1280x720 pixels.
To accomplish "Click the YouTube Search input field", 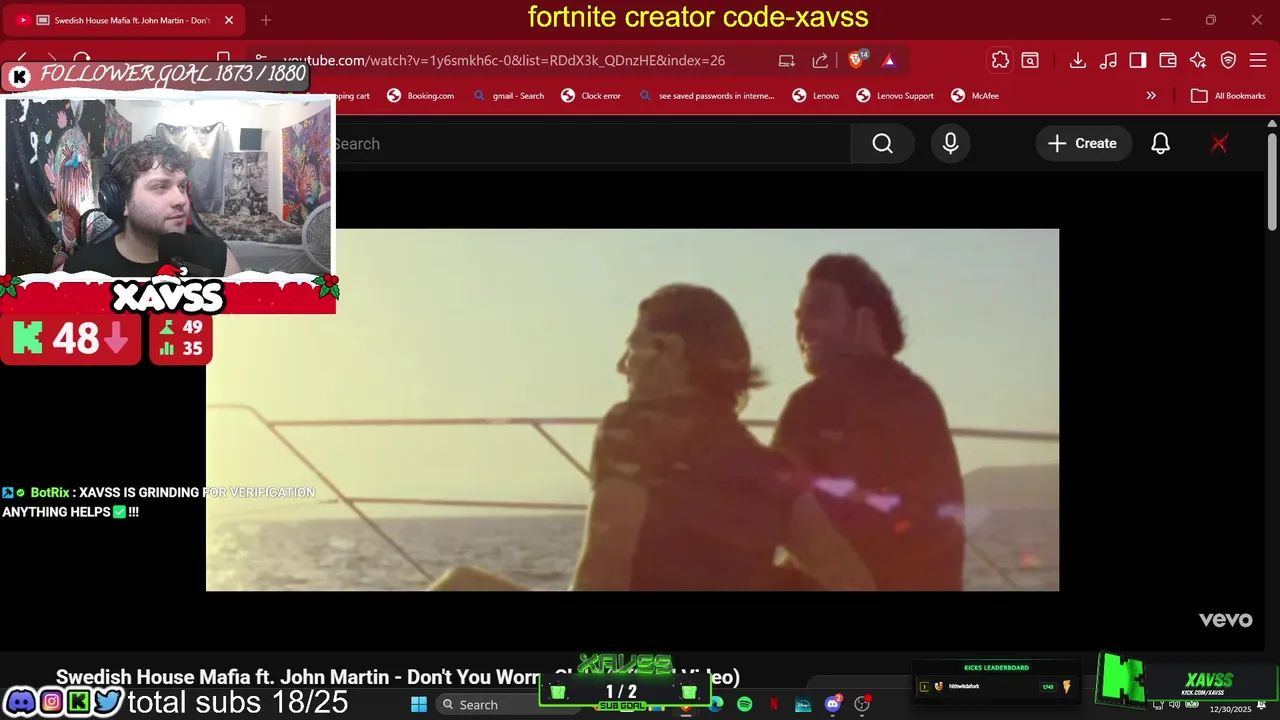I will [590, 143].
